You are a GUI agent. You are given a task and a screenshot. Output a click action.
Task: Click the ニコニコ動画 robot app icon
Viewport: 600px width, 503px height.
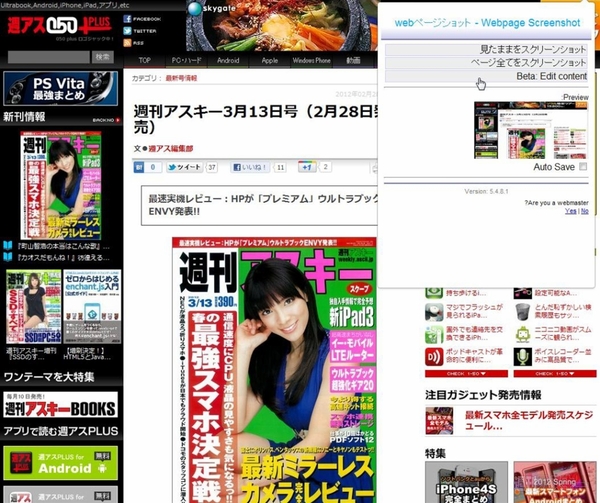523,334
